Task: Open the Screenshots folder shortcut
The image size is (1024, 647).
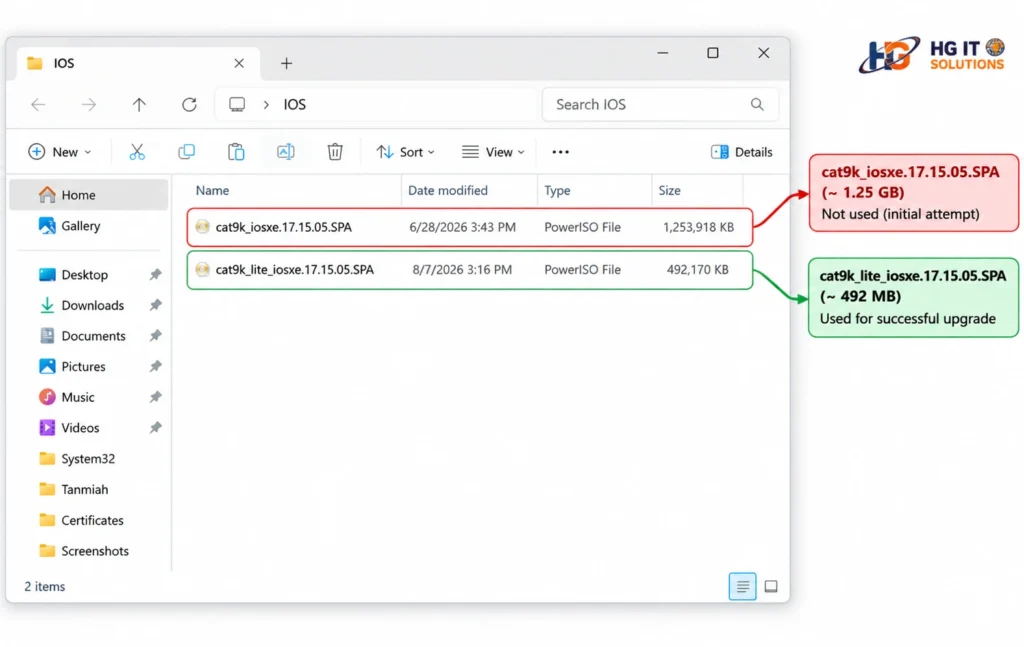Action: coord(89,551)
